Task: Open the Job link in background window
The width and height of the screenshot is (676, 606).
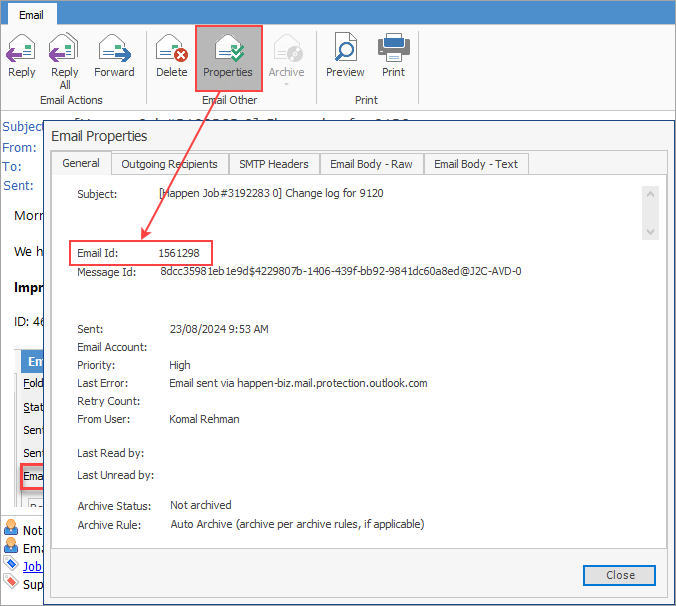Action: pyautogui.click(x=32, y=566)
